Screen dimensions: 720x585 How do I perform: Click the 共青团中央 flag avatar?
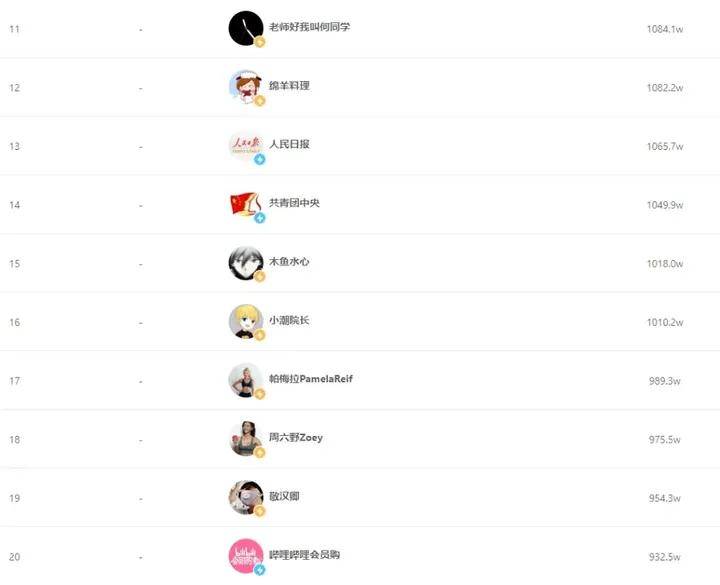[246, 205]
